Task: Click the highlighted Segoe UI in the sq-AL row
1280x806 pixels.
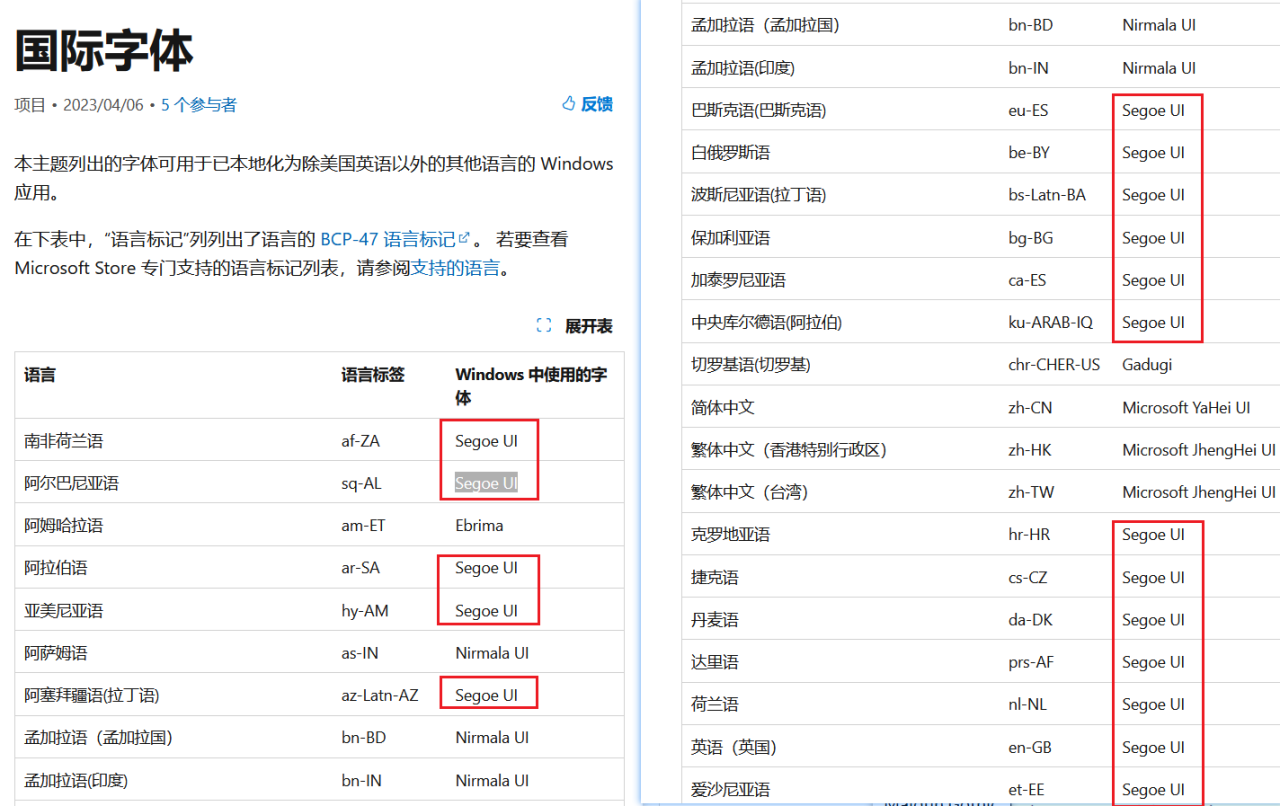Action: pos(486,484)
